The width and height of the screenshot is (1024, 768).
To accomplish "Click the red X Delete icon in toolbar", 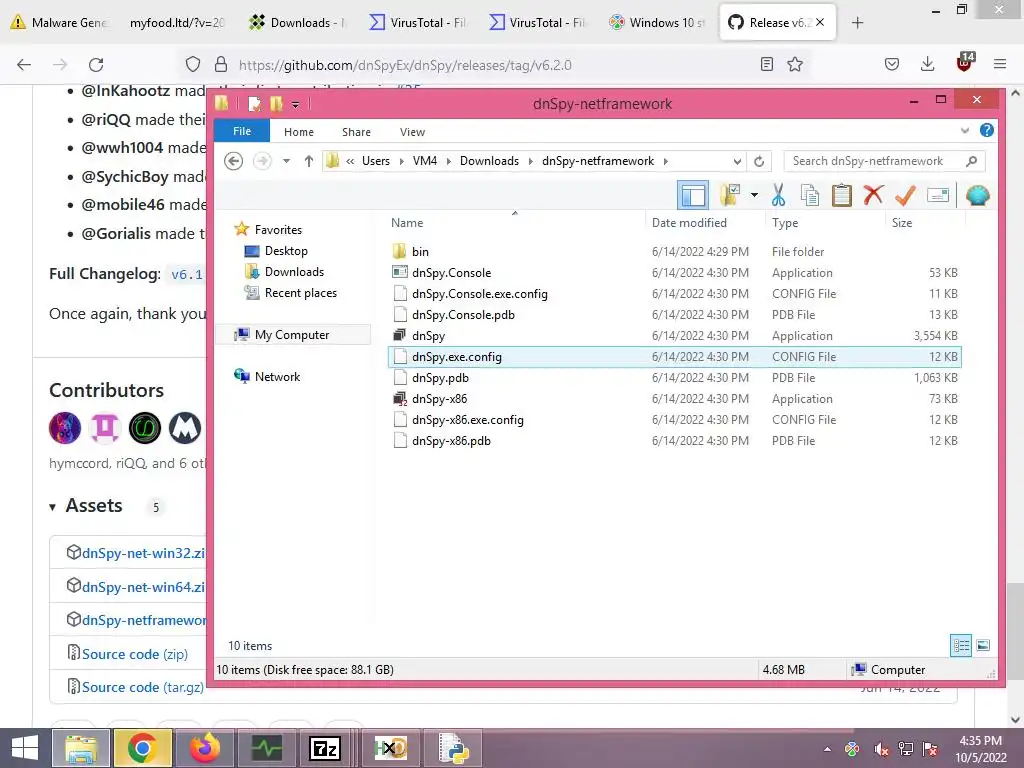I will coord(873,195).
